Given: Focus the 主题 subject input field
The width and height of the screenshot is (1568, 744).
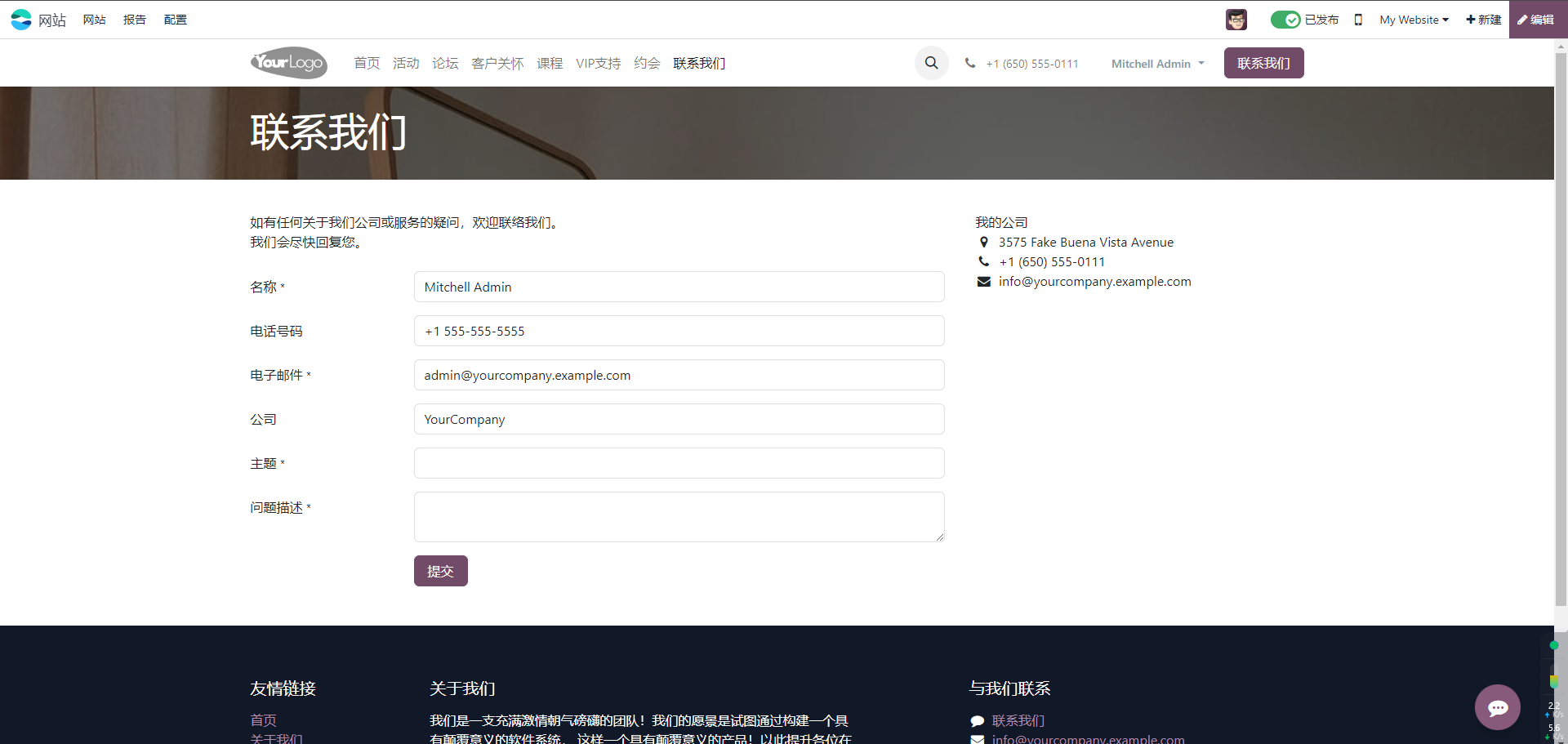Looking at the screenshot, I should click(x=679, y=463).
